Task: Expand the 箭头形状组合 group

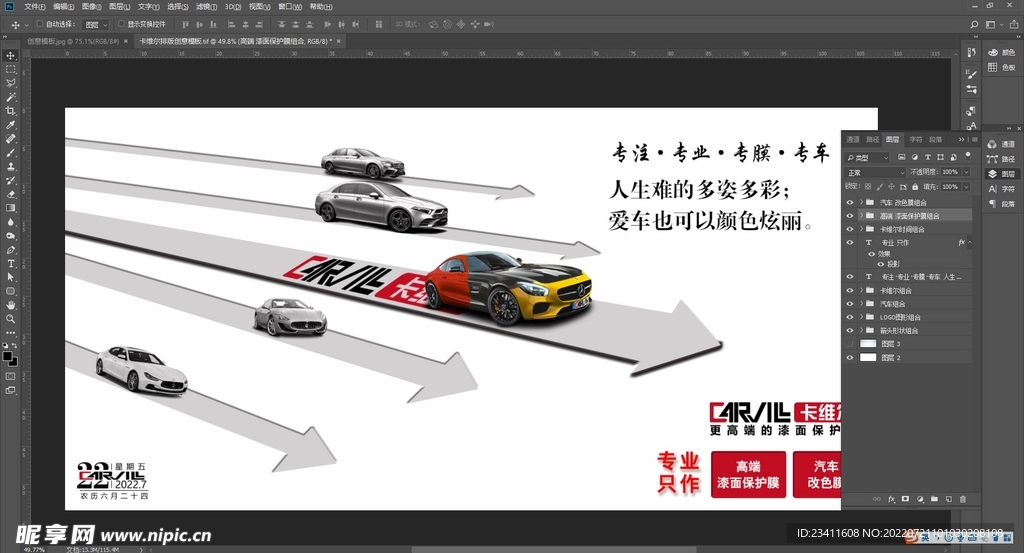Action: (861, 330)
